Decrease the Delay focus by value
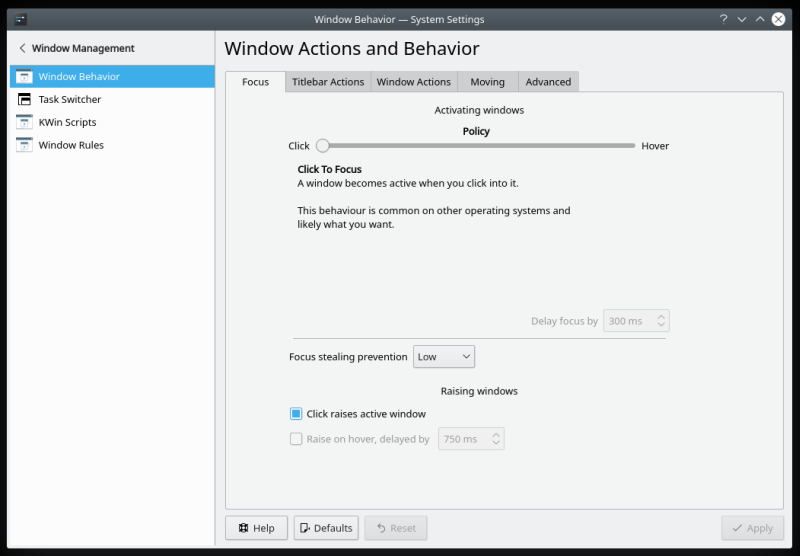 (661, 325)
